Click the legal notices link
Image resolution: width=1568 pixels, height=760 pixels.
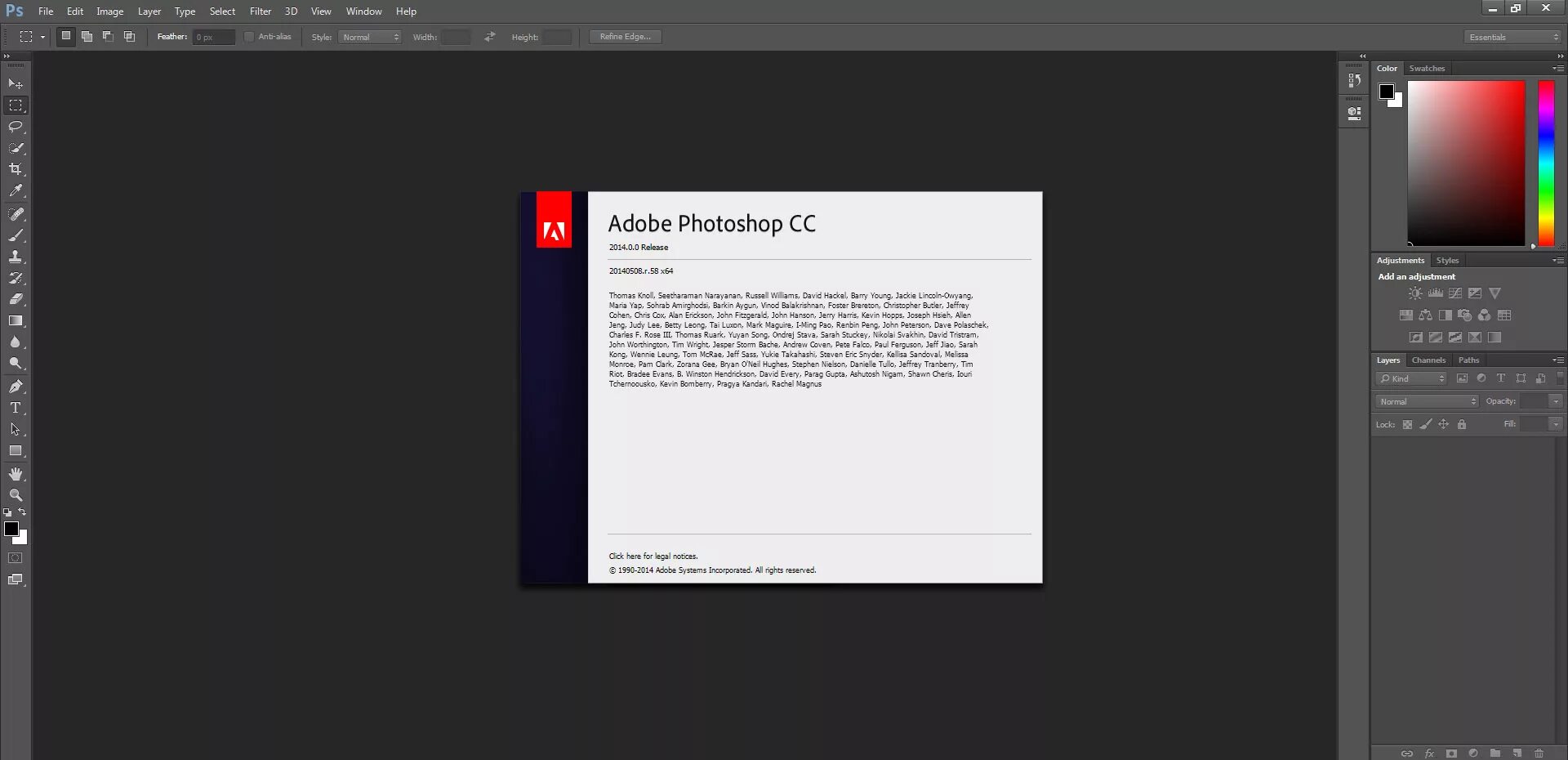653,557
